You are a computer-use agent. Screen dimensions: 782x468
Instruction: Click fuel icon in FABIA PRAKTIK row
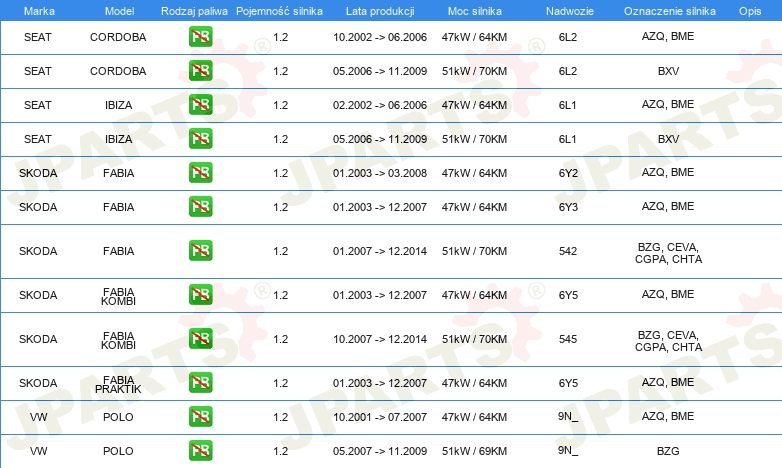click(200, 383)
